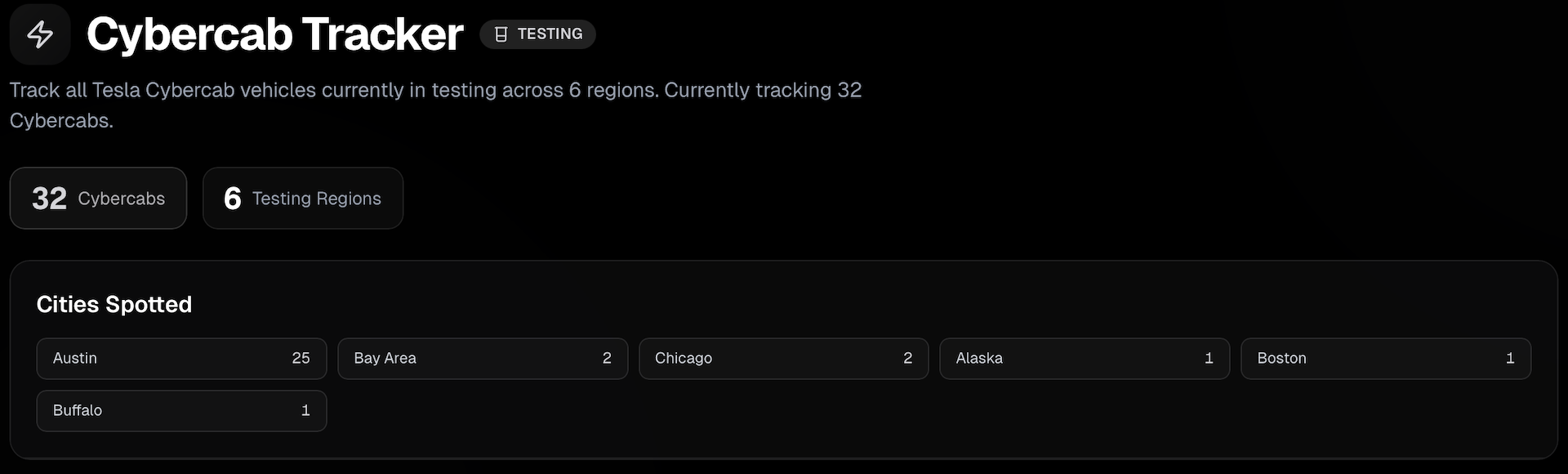Viewport: 1568px width, 474px height.
Task: Click the count number beside Buffalo
Action: click(x=305, y=410)
